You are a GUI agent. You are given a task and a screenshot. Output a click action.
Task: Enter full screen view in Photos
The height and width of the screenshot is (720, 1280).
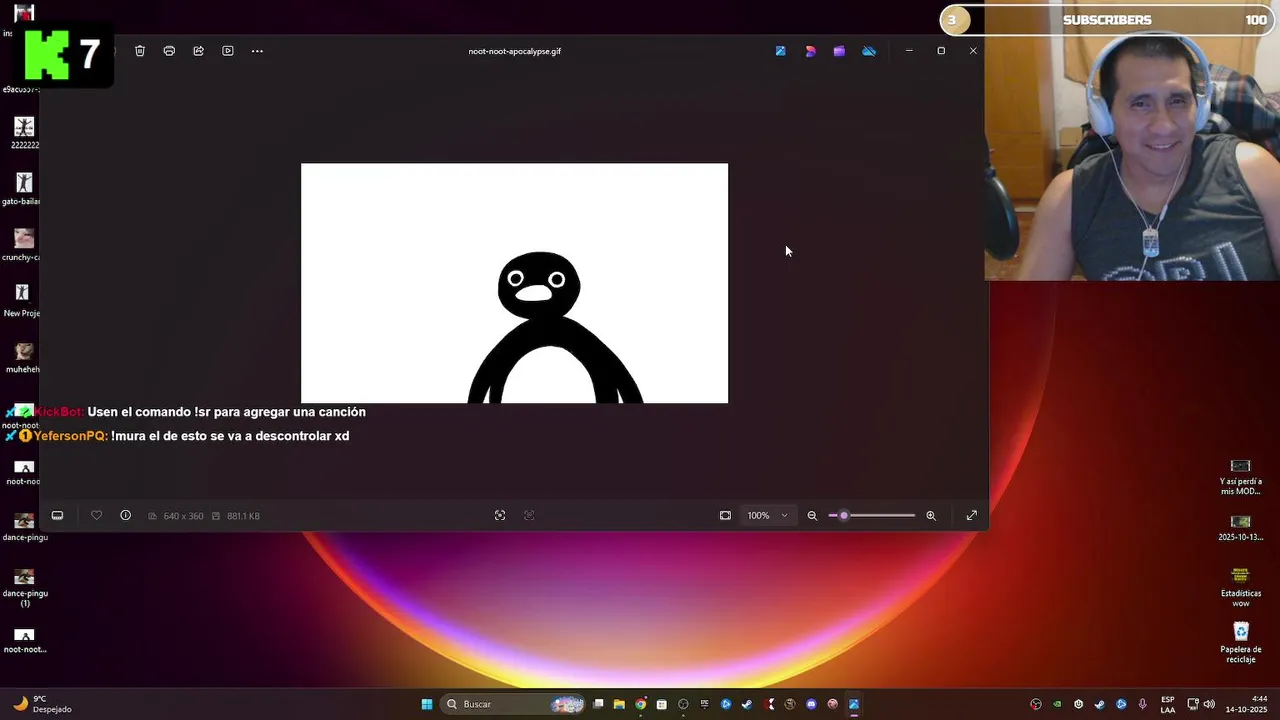(971, 516)
